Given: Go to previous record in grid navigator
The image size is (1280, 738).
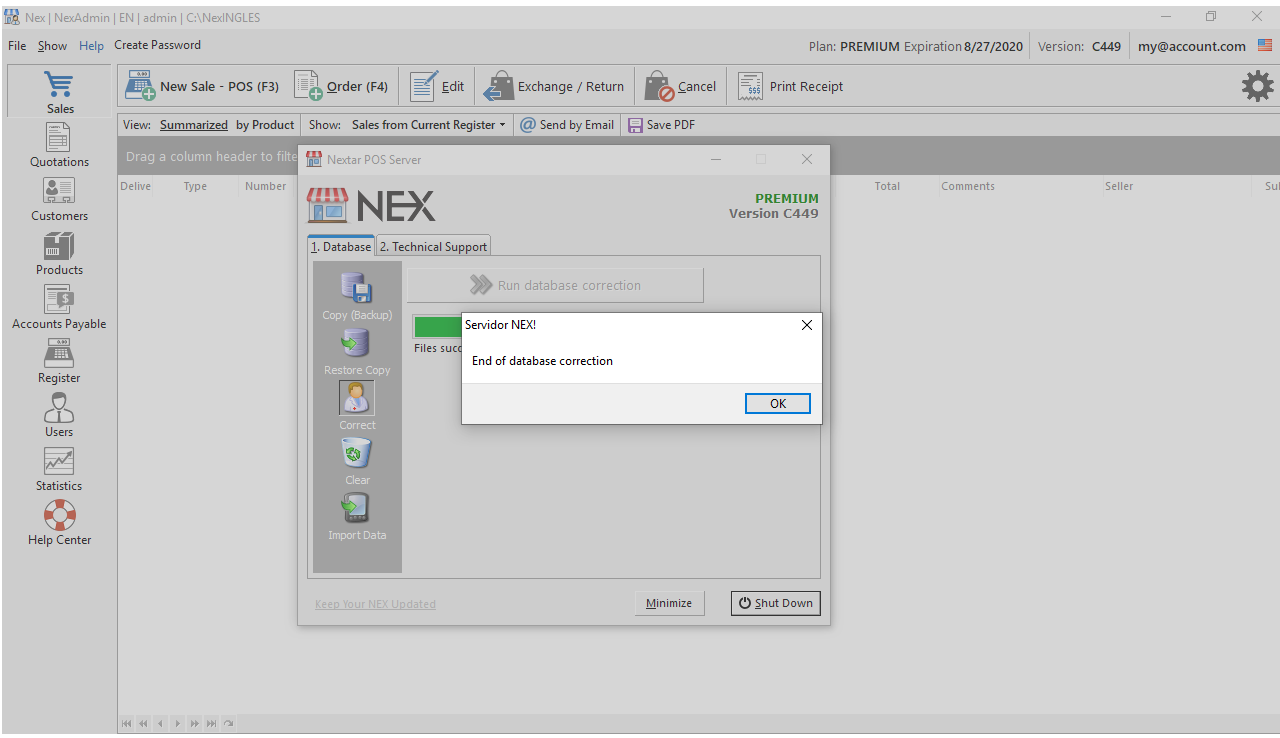Looking at the screenshot, I should [x=160, y=723].
